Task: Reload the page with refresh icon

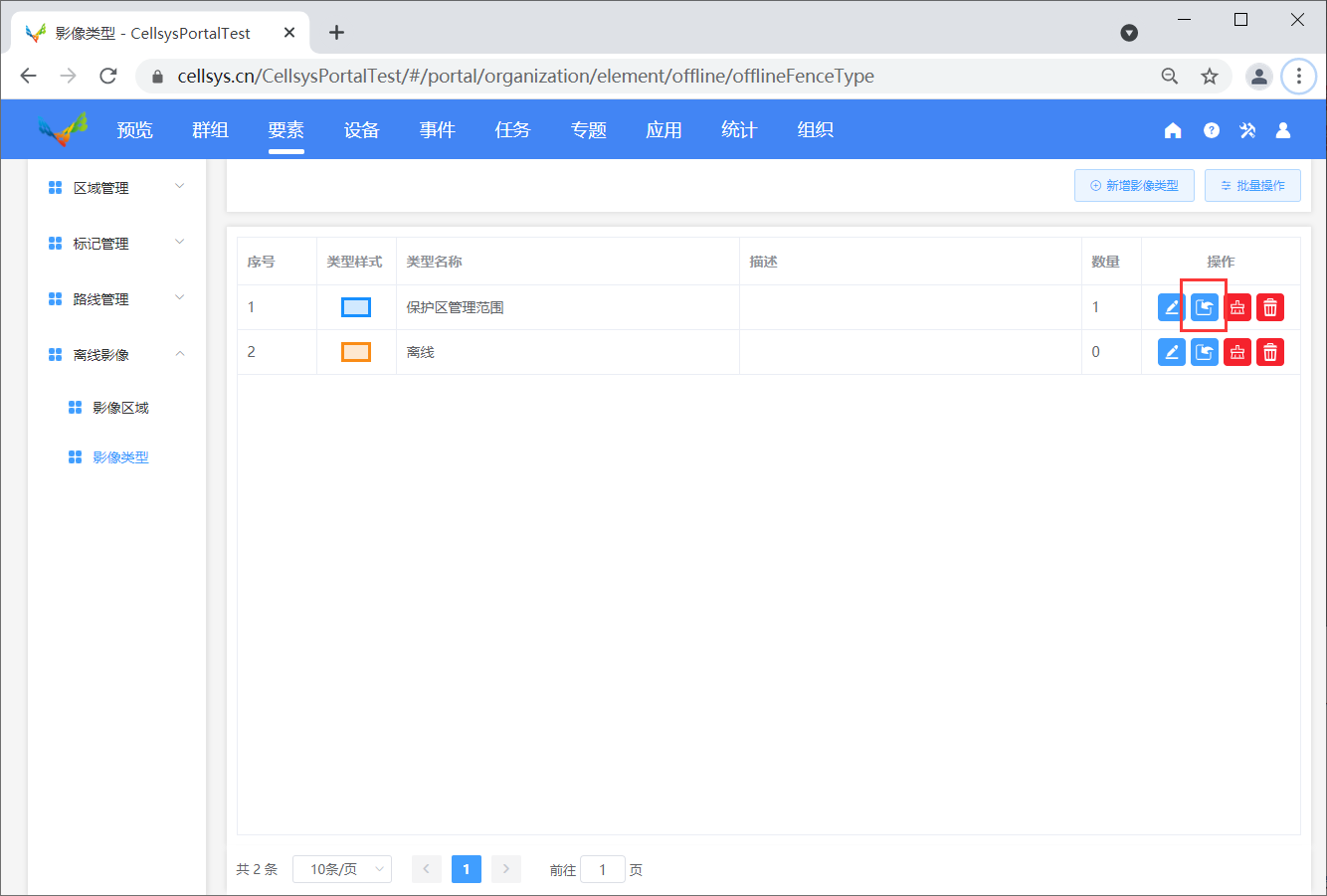Action: [x=108, y=76]
